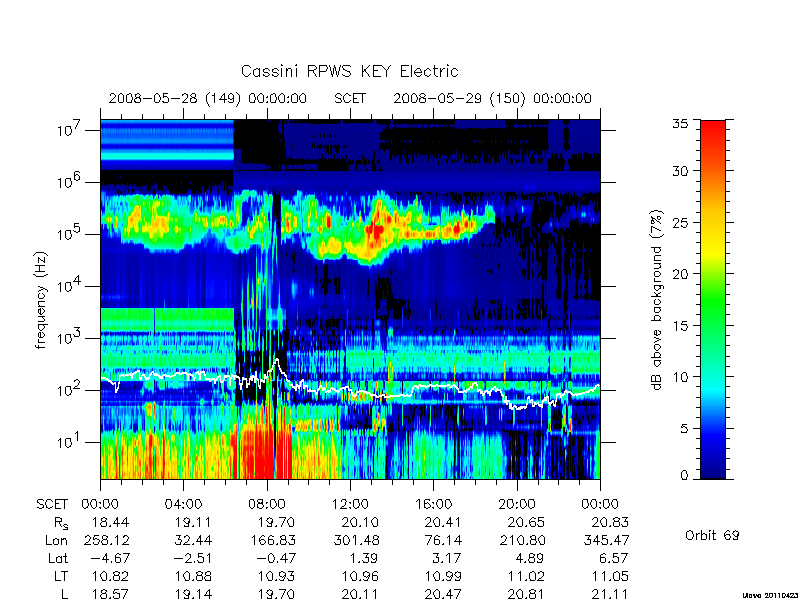This screenshot has width=800, height=600.
Task: Click the LT value 10.82
Action: click(110, 577)
